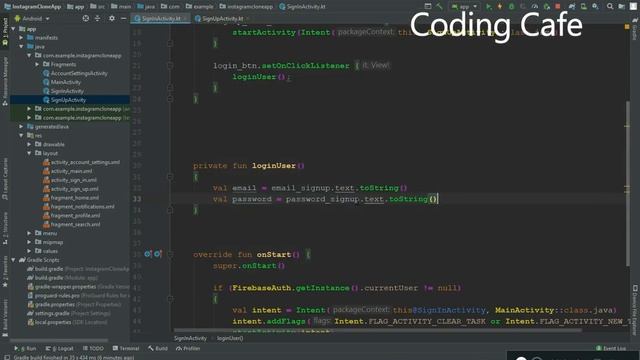The image size is (640, 360).
Task: Click the loginUser() breadcrumb below editor
Action: (230, 338)
